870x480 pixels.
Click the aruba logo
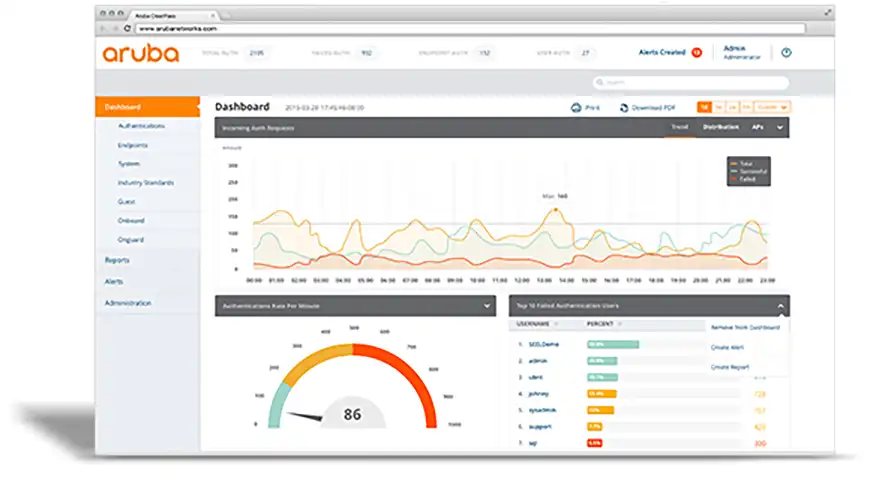pos(141,54)
